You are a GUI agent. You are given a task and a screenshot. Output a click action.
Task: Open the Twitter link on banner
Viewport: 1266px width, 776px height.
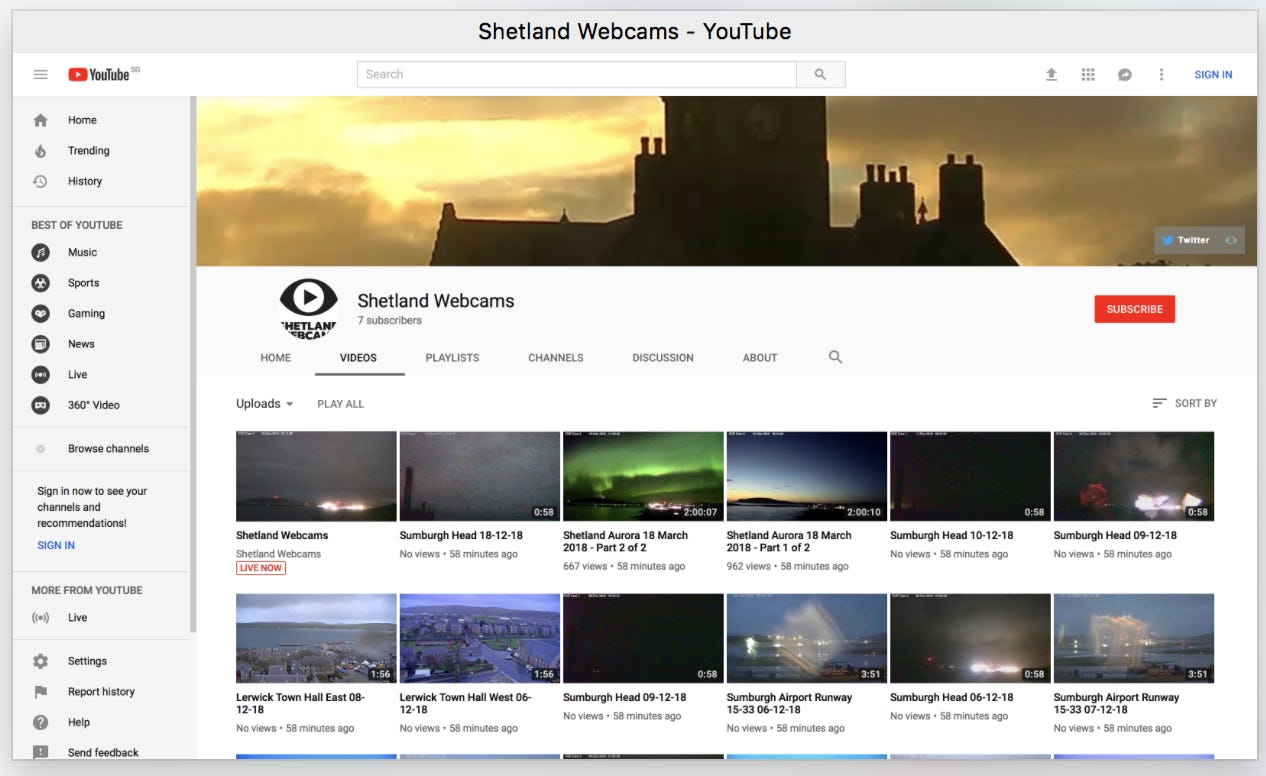pos(1186,240)
